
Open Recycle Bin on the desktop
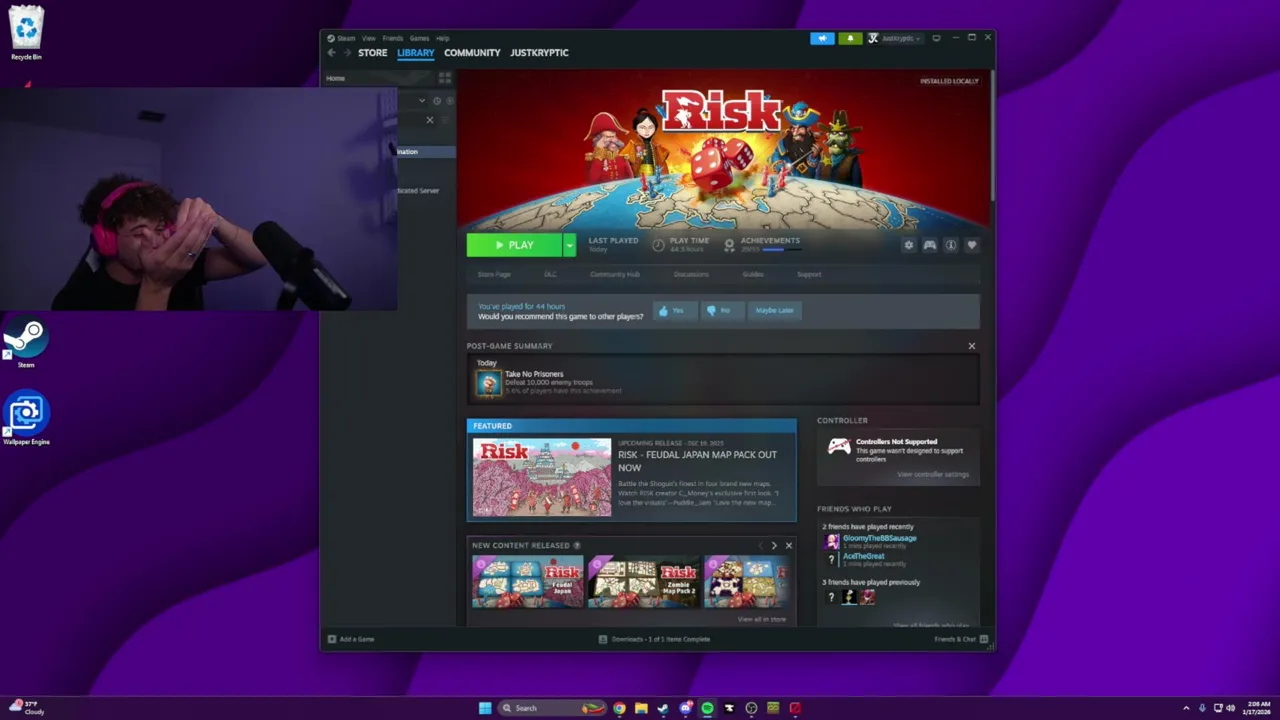point(26,32)
